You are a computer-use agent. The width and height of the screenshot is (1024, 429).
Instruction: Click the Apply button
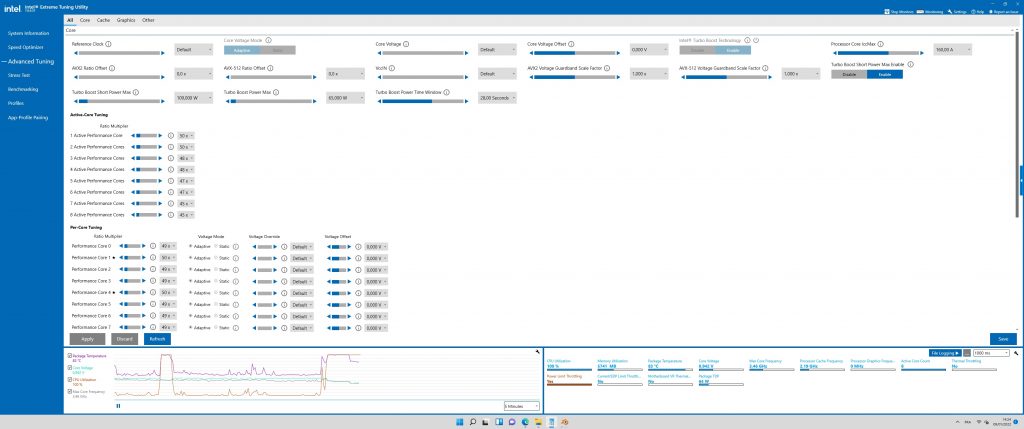click(x=88, y=339)
